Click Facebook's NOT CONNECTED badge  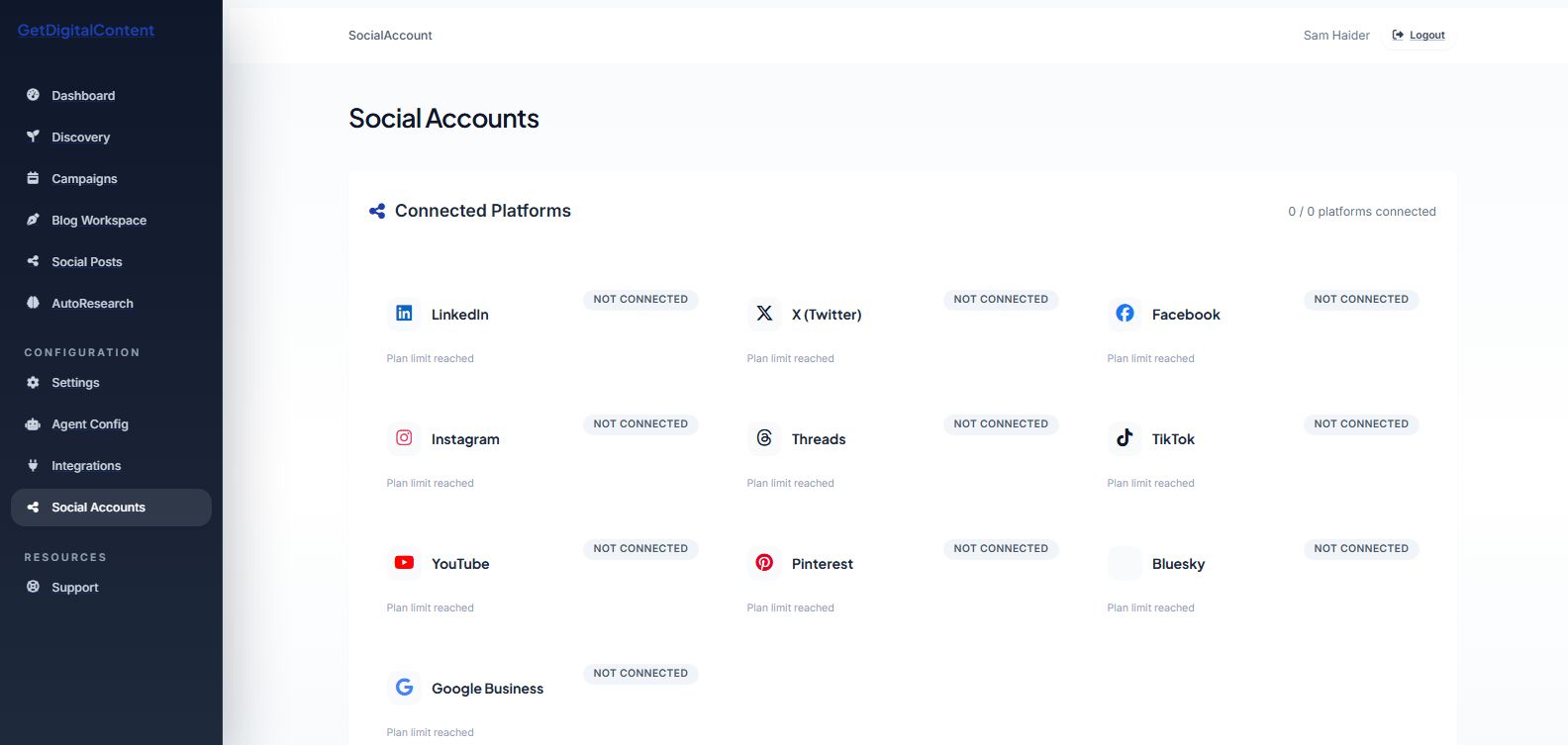pyautogui.click(x=1361, y=299)
